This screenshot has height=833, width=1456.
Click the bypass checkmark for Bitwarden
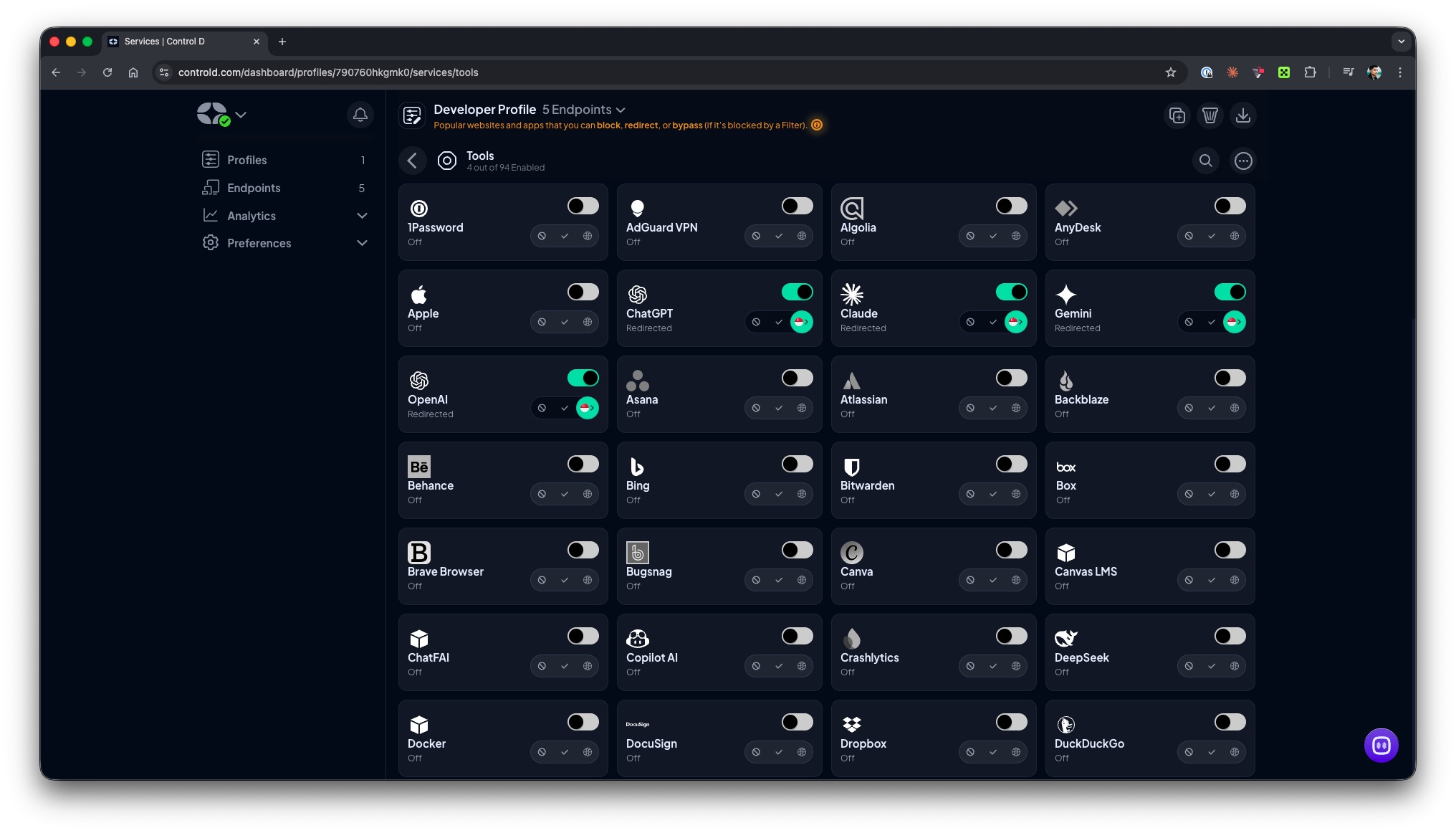coord(993,494)
